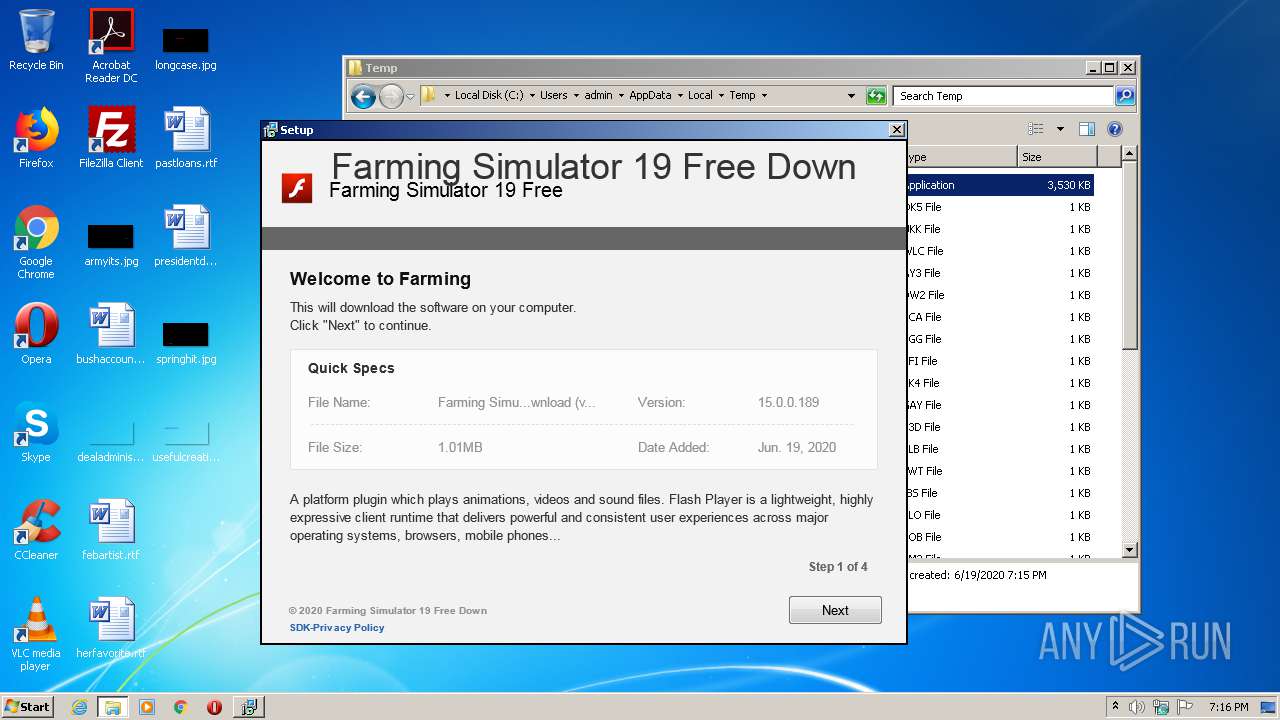The width and height of the screenshot is (1280, 720).
Task: Click the Flash Player logo in Setup
Action: point(297,187)
